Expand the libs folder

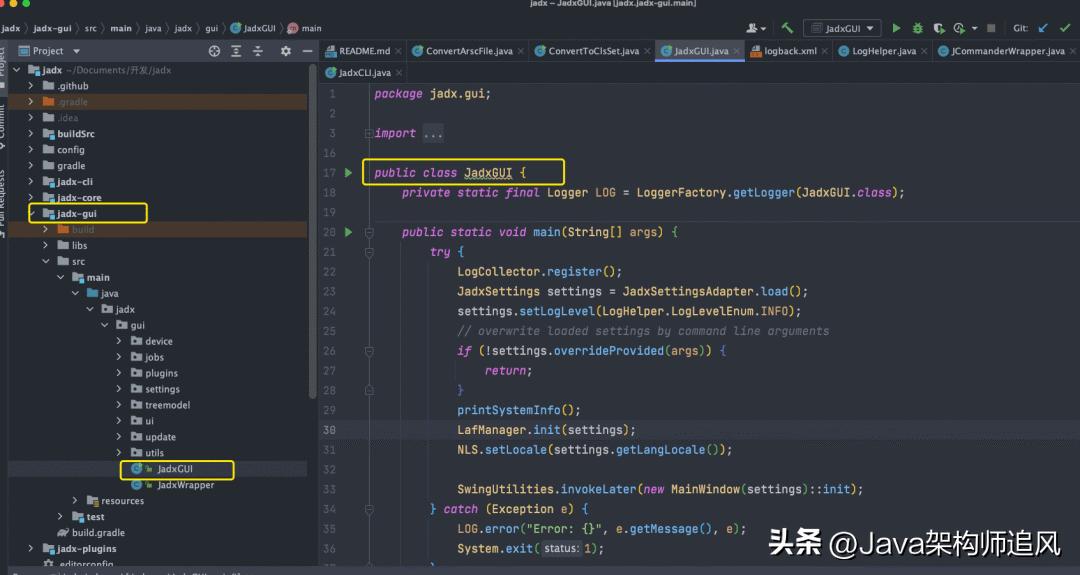(x=46, y=245)
